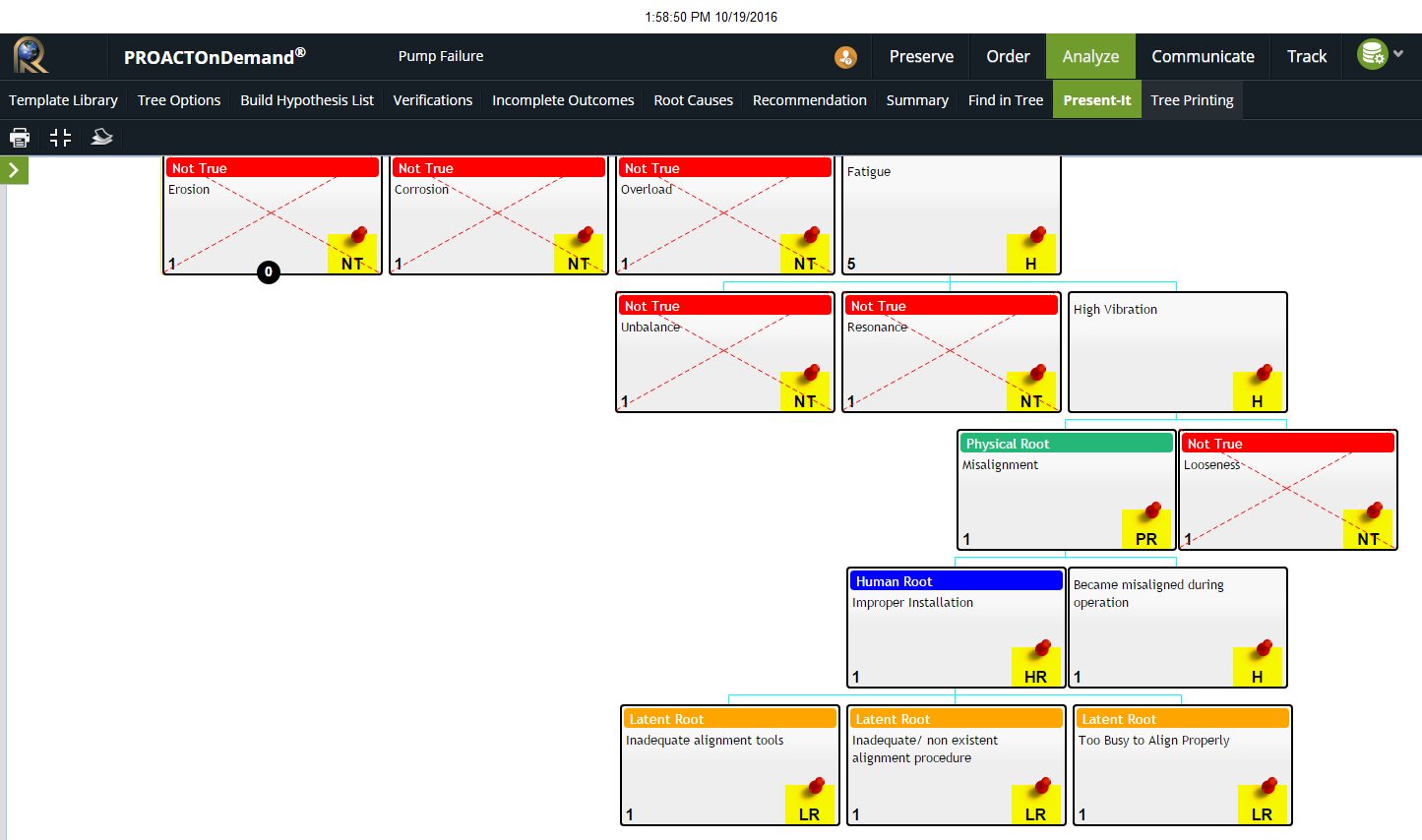Open the green database settings icon
Image resolution: width=1422 pixels, height=840 pixels.
1372,54
